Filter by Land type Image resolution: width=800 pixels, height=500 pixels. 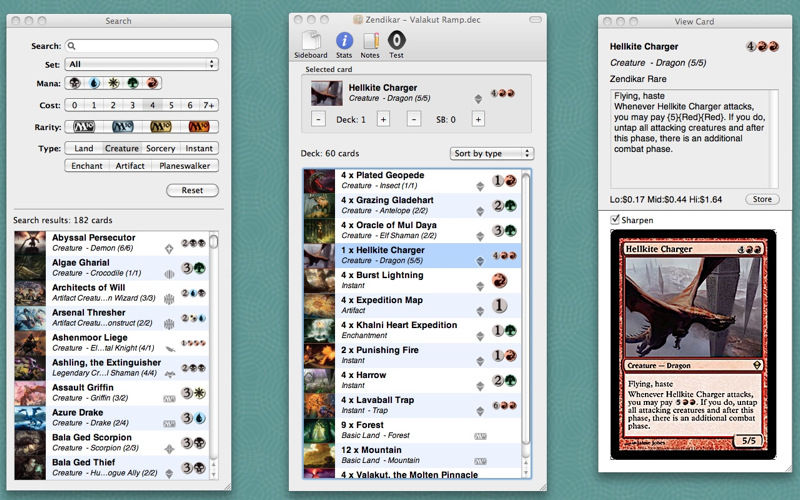(84, 148)
